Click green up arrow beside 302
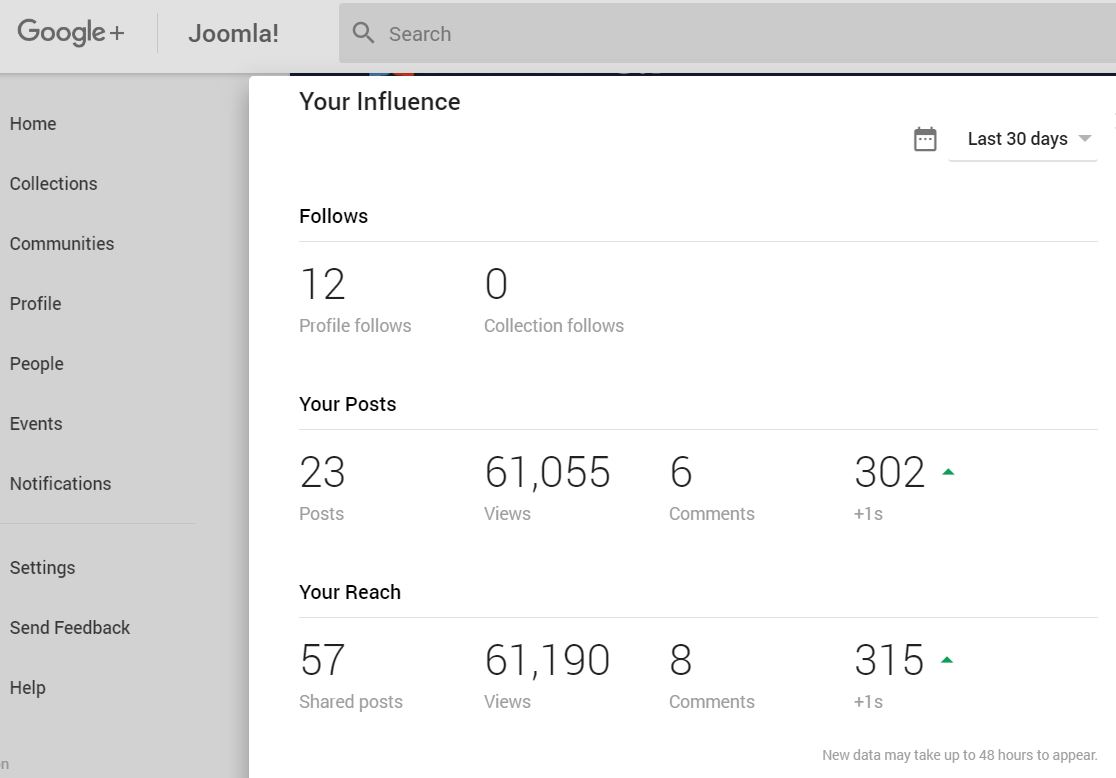 point(948,472)
